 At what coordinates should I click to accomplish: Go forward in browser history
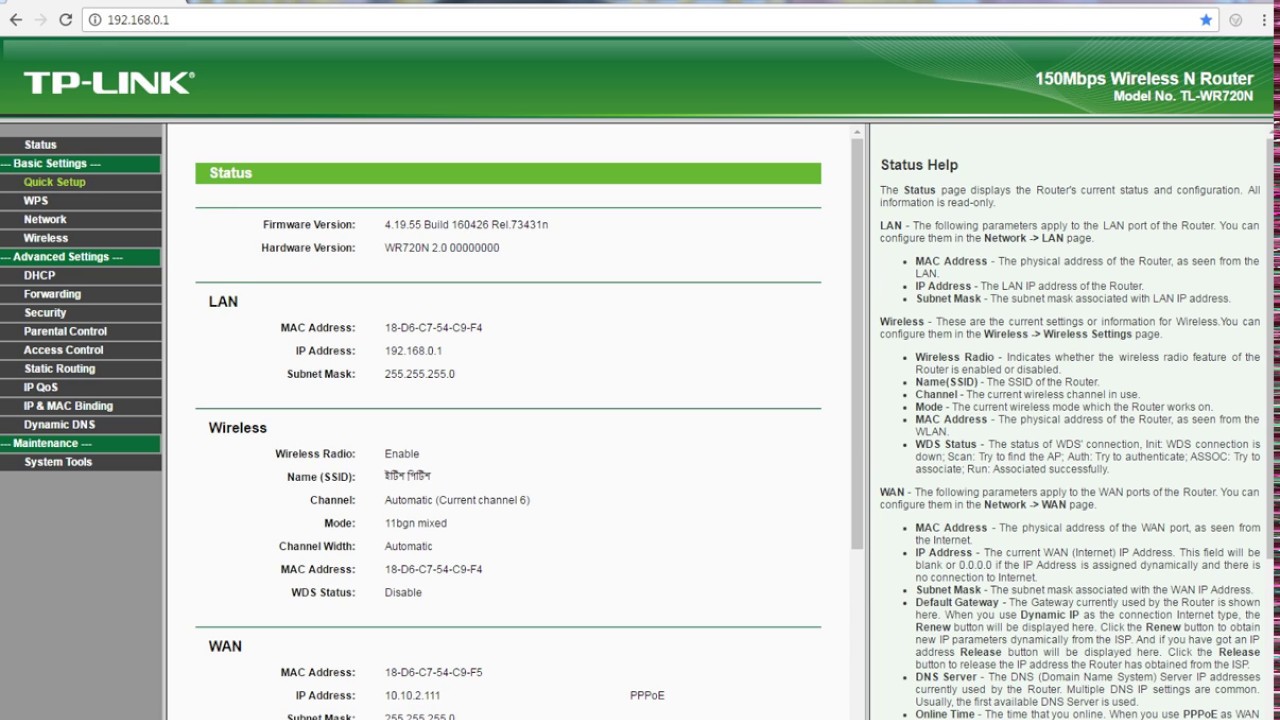point(40,19)
